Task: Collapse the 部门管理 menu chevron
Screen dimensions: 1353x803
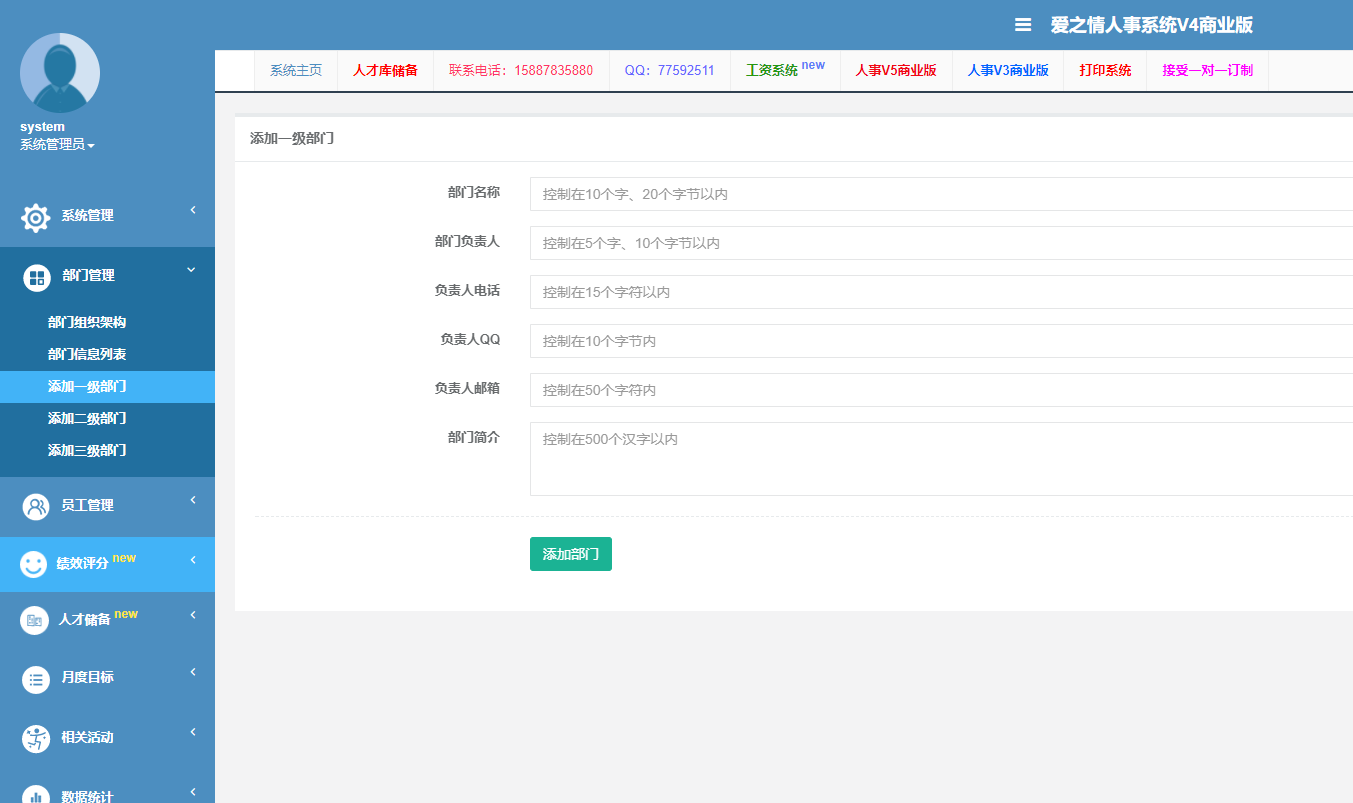Action: coord(191,270)
